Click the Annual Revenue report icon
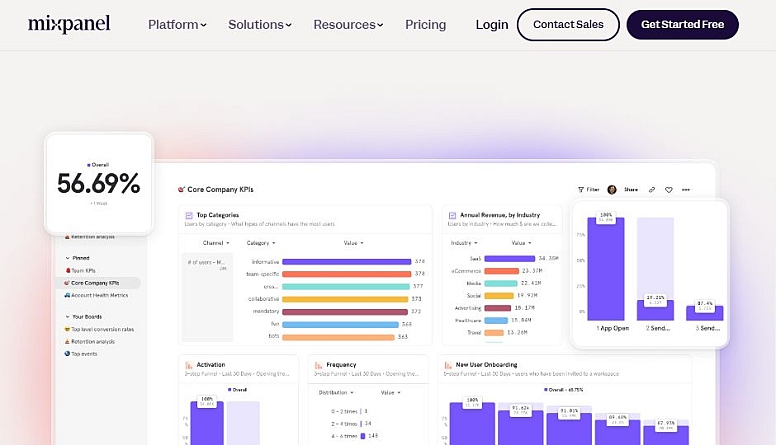Image resolution: width=776 pixels, height=445 pixels. (x=452, y=215)
